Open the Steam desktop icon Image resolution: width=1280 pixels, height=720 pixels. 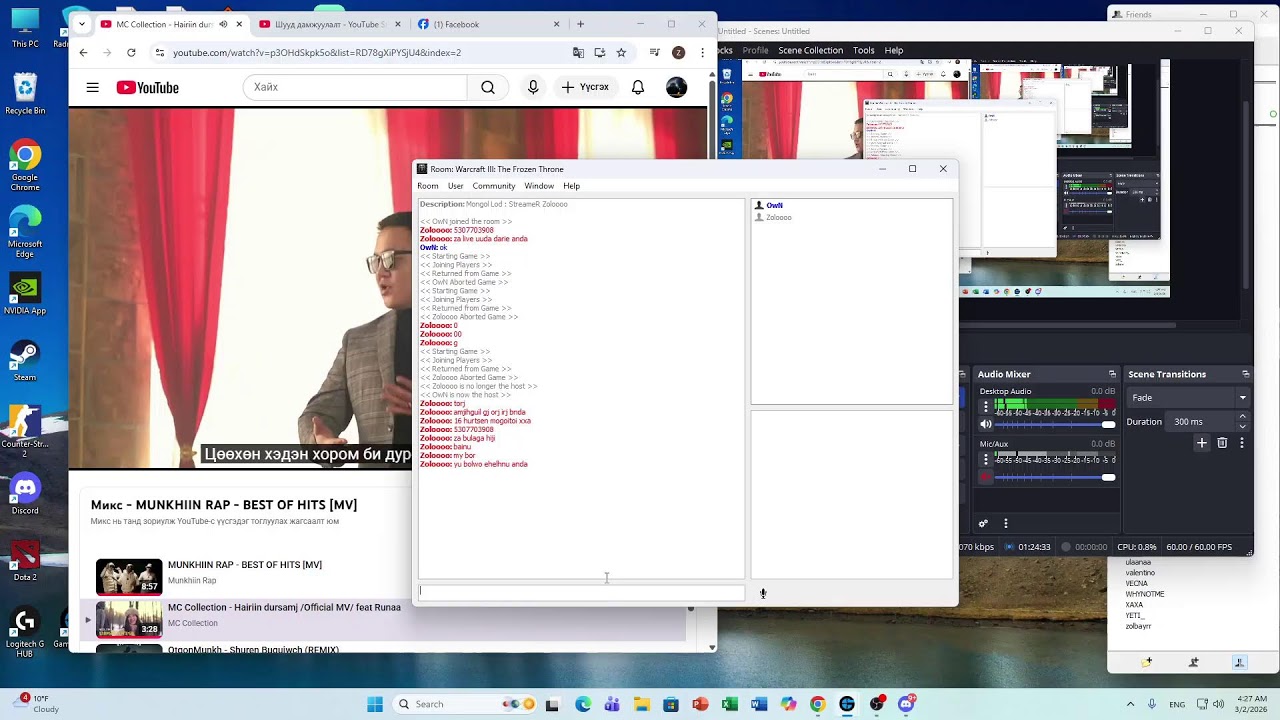(x=25, y=360)
